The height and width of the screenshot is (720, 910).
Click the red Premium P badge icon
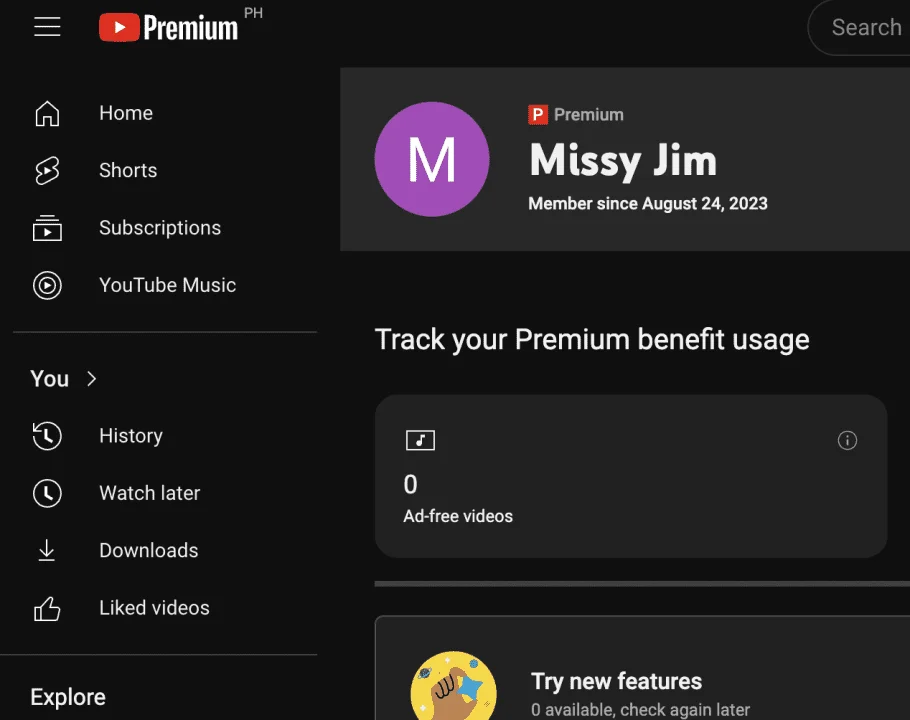(537, 115)
